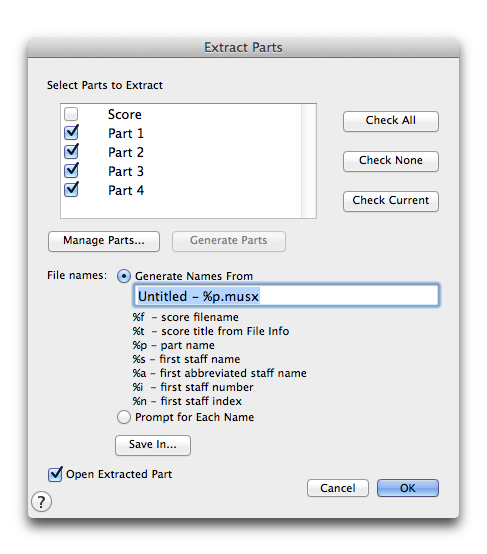Uncheck the Part 4 checkbox
The image size is (487, 554).
pyautogui.click(x=71, y=190)
